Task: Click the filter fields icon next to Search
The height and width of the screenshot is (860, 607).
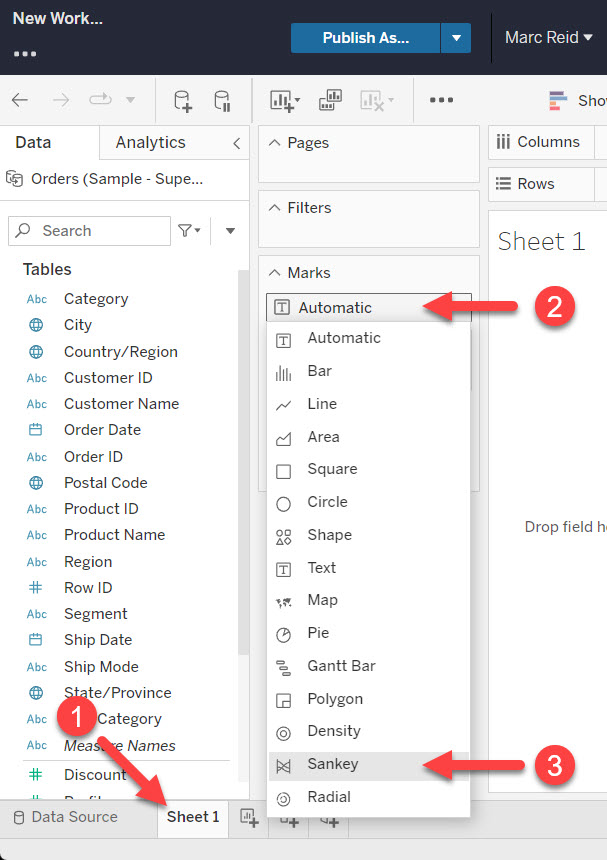Action: [188, 231]
